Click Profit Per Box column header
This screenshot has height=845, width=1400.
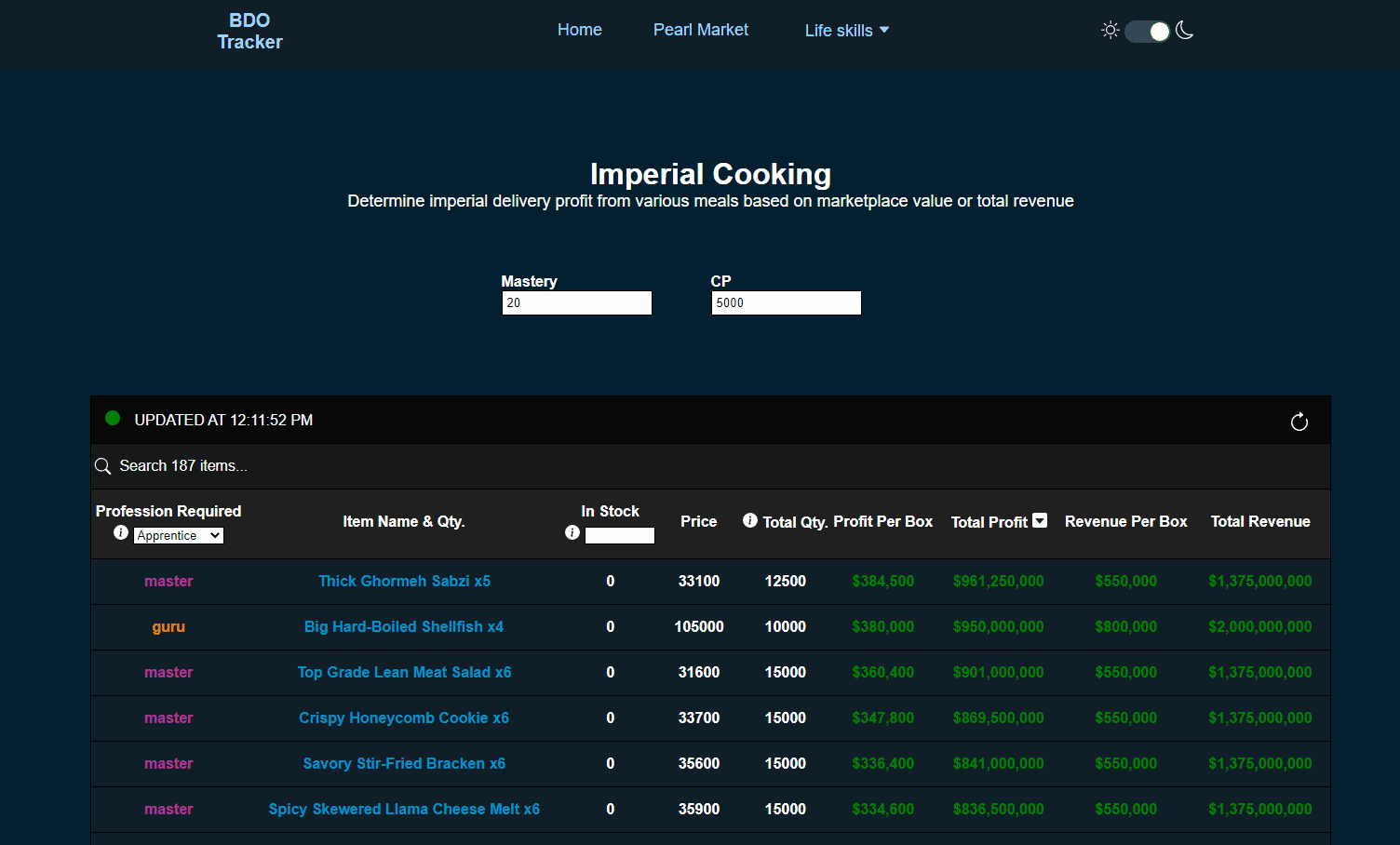click(882, 521)
